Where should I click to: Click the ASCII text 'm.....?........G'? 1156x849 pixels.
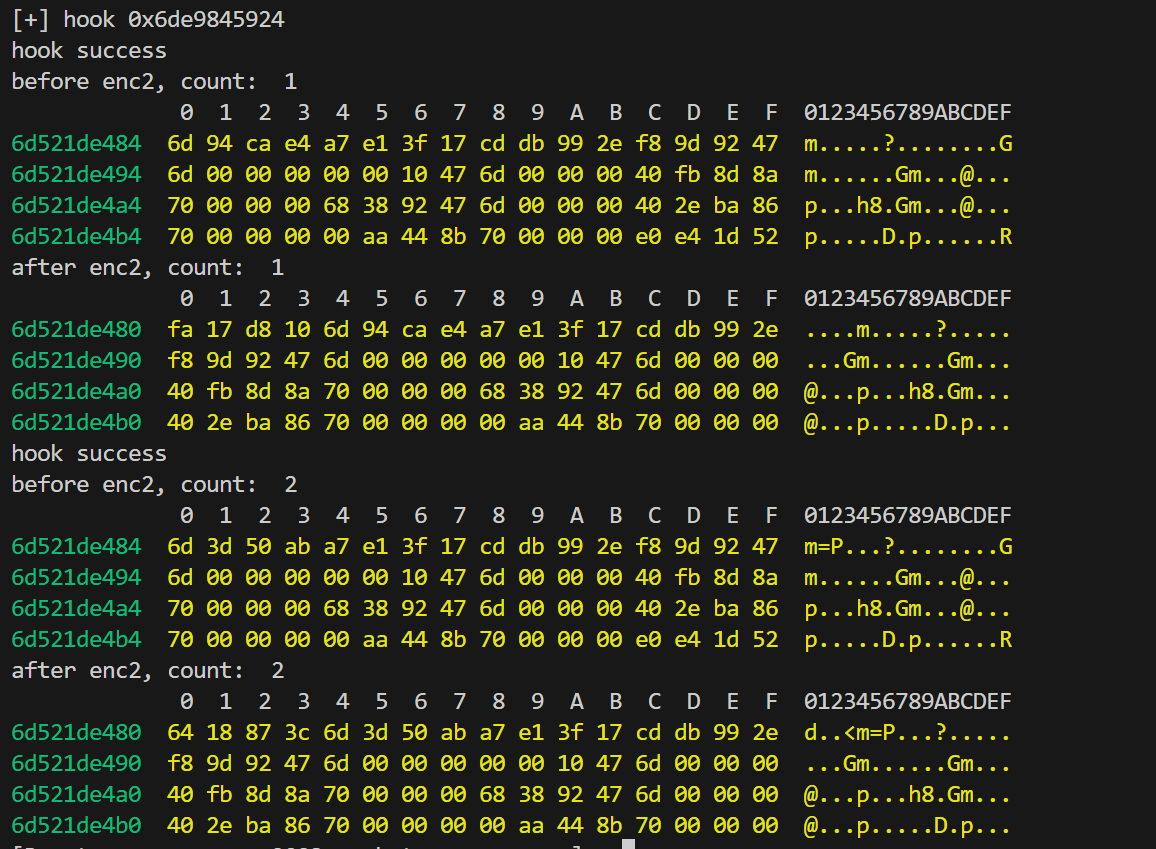[x=907, y=144]
